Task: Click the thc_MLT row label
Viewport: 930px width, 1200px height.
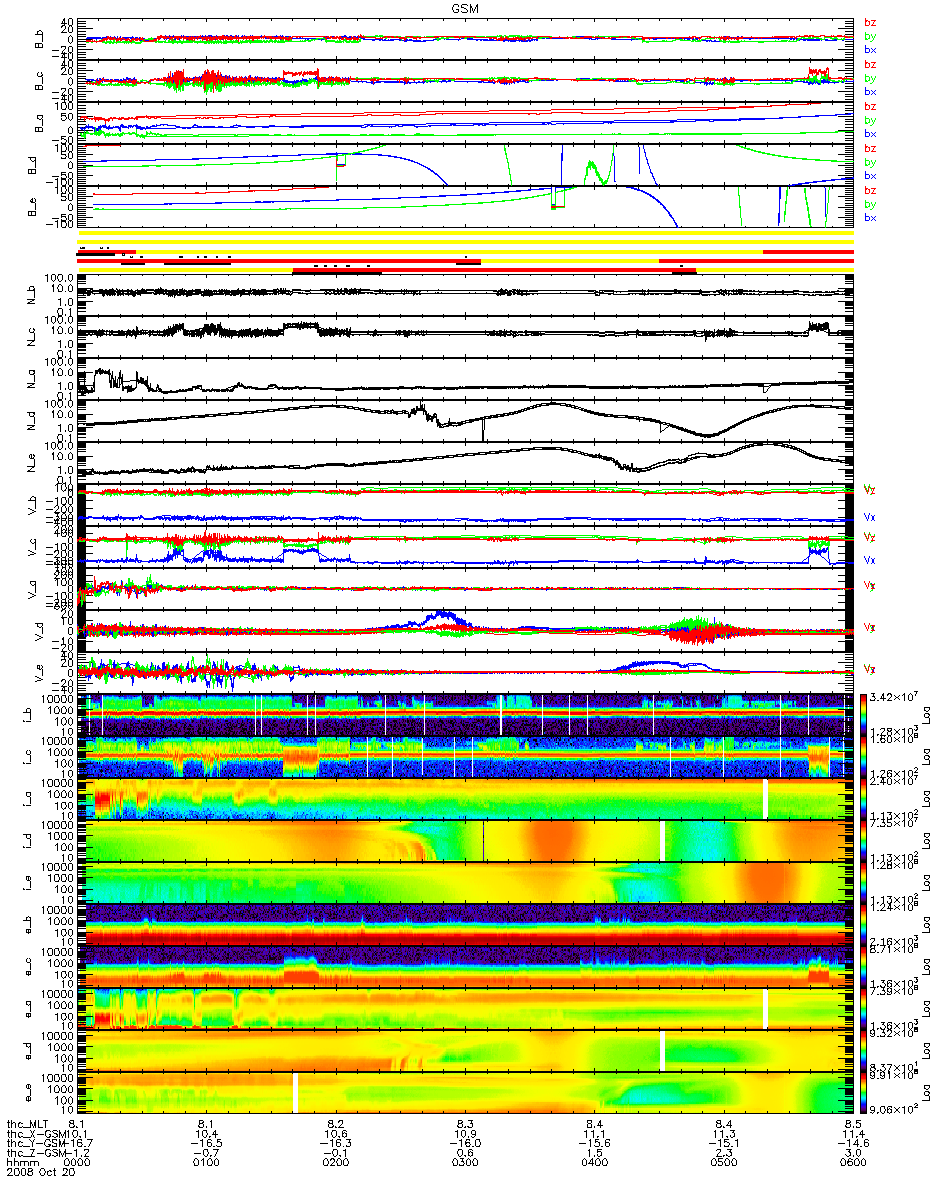Action: click(26, 1124)
